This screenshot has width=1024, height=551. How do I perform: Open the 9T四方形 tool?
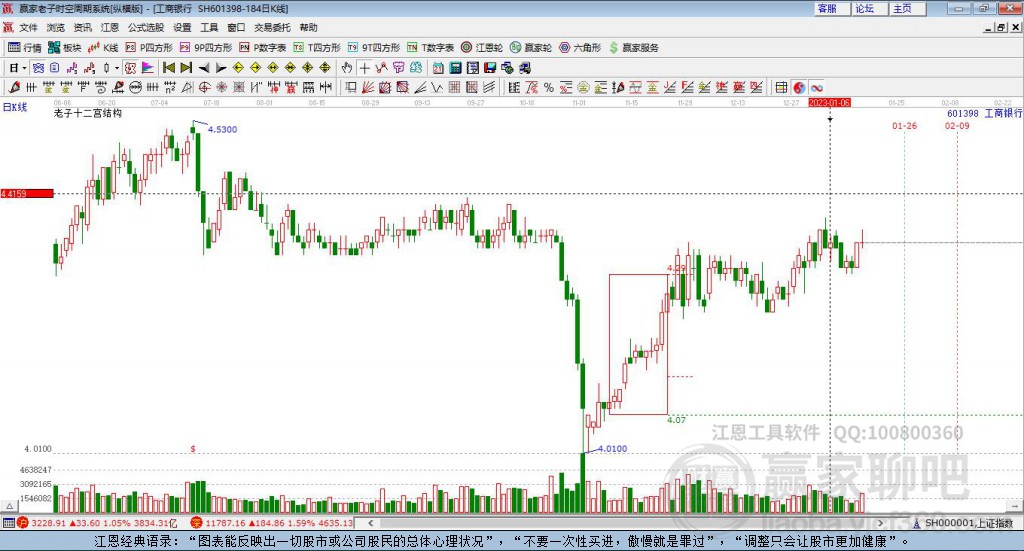point(374,48)
